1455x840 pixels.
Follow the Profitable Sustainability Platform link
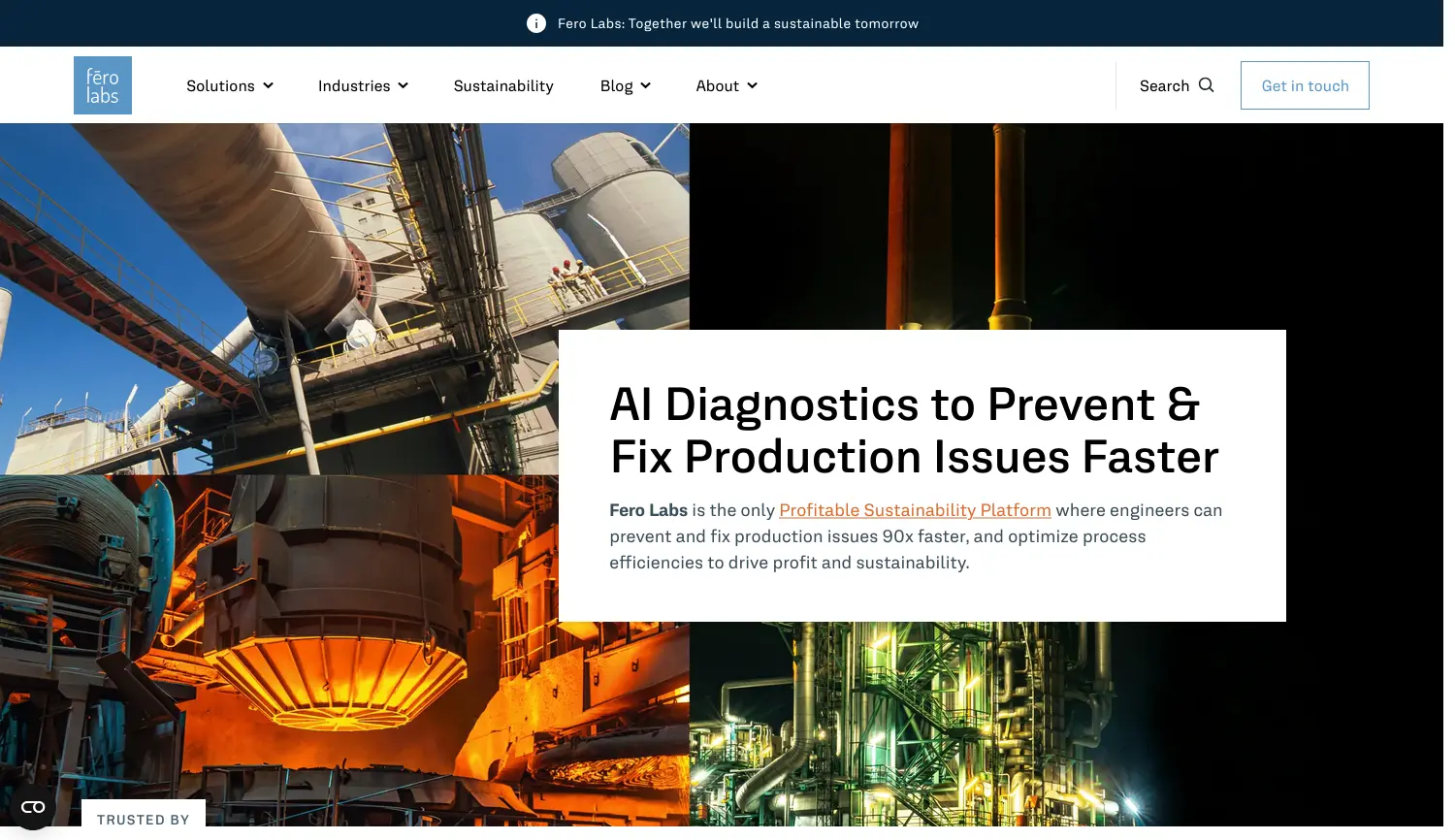pyautogui.click(x=915, y=510)
